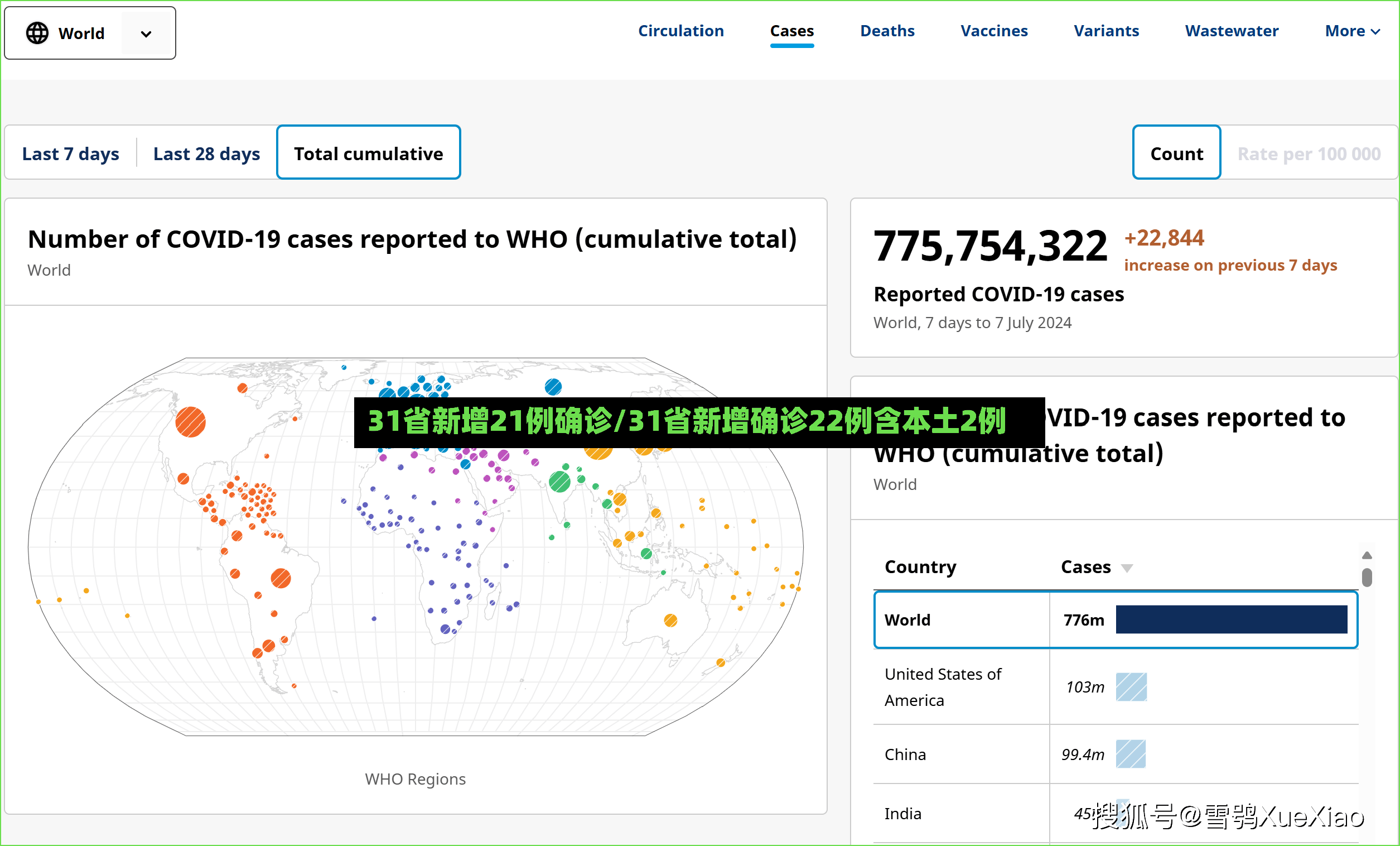Image resolution: width=1400 pixels, height=846 pixels.
Task: Switch to the Deaths tab
Action: (x=887, y=31)
